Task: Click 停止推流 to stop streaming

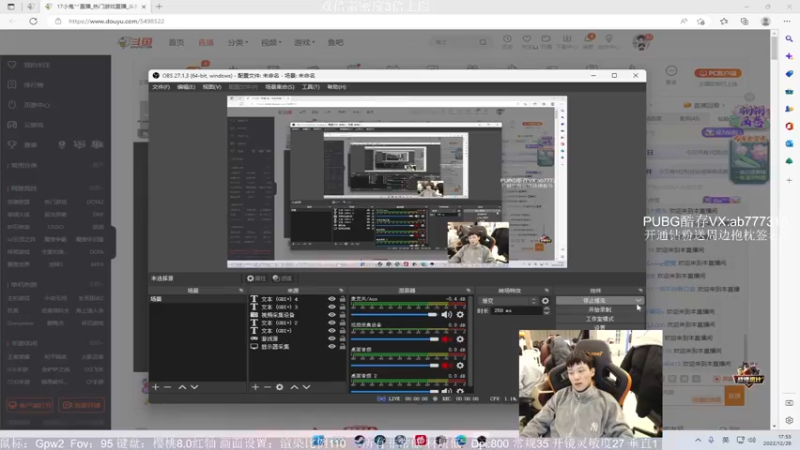Action: 595,301
